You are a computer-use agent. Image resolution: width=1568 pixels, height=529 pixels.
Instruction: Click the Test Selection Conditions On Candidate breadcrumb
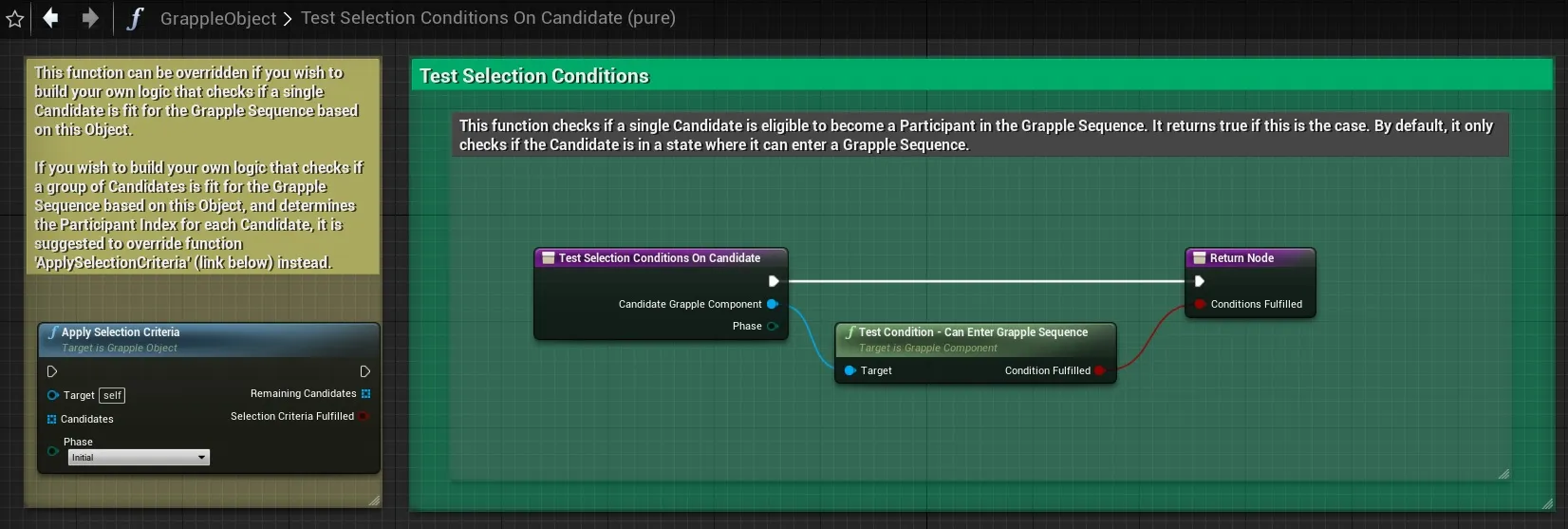[488, 18]
